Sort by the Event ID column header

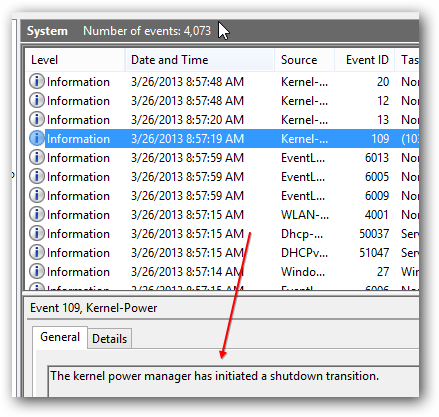click(365, 60)
